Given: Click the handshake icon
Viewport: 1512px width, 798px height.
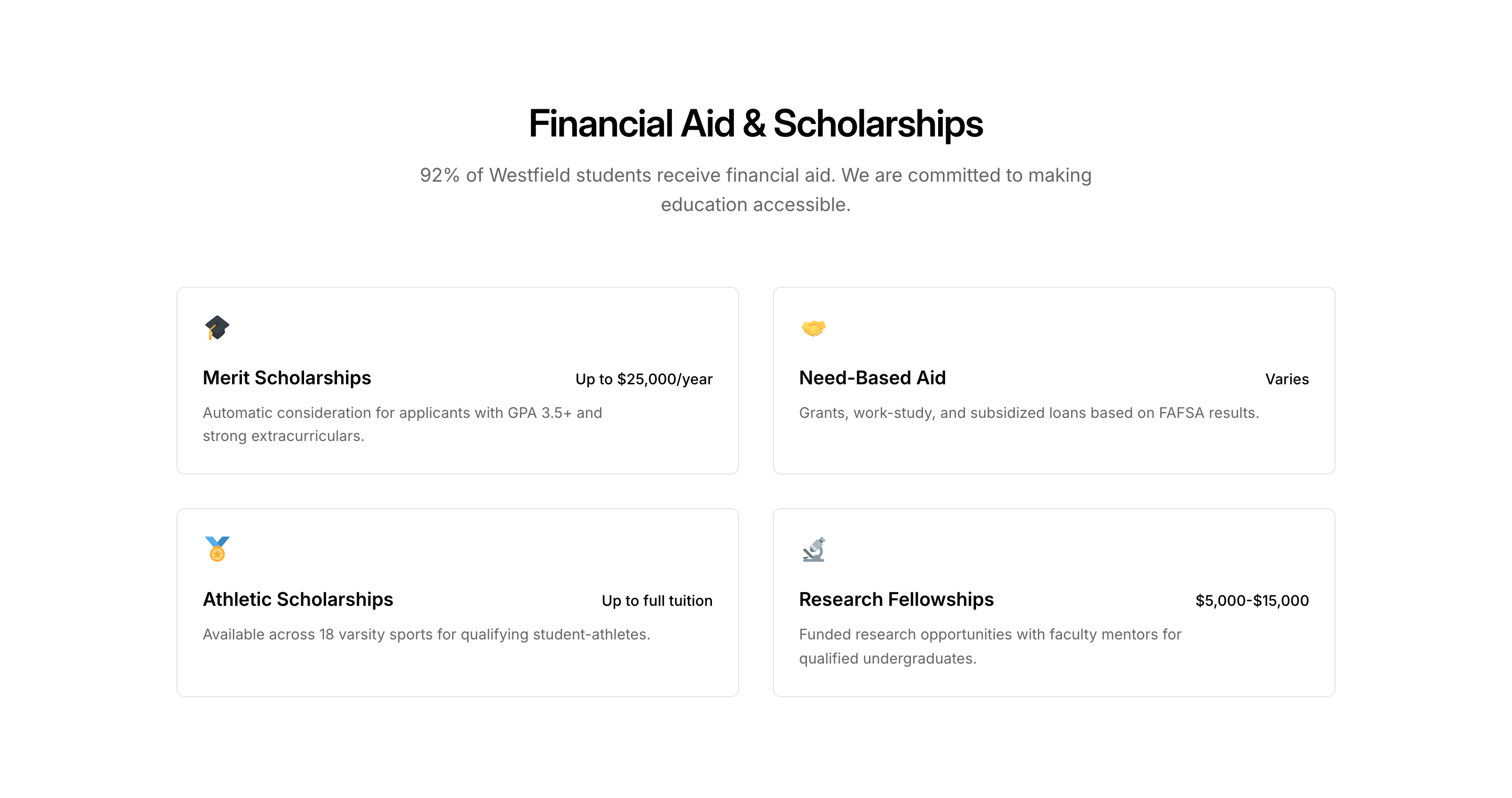Looking at the screenshot, I should coord(814,328).
